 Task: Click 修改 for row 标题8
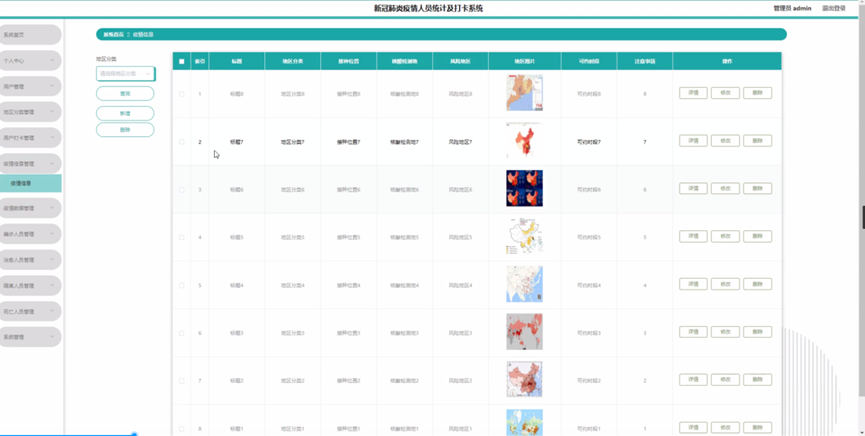coord(725,93)
